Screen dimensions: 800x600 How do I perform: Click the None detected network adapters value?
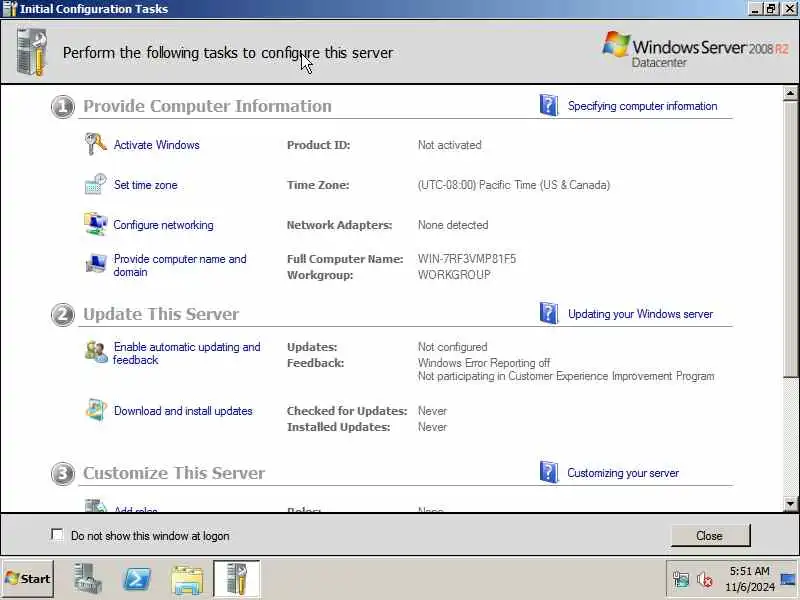click(x=453, y=225)
